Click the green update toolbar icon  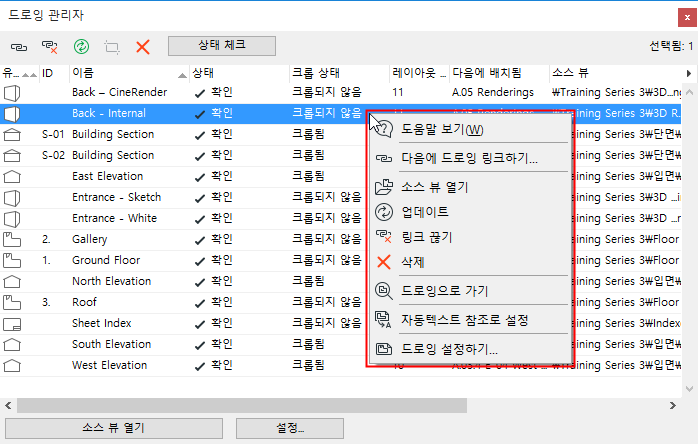[81, 46]
